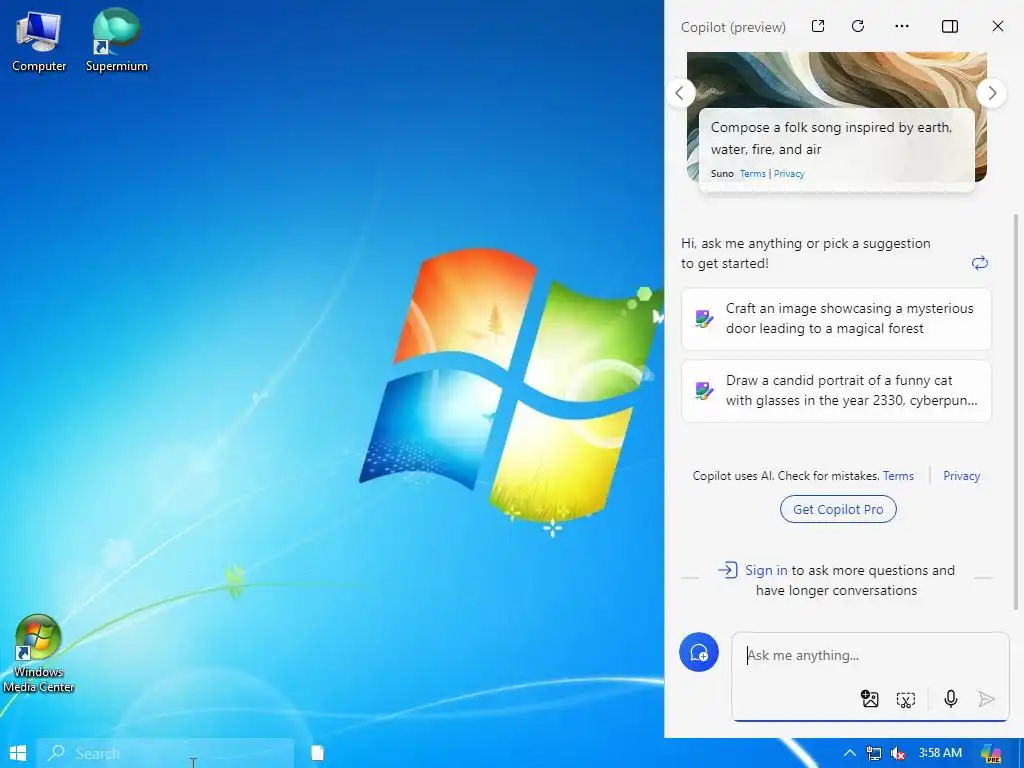The height and width of the screenshot is (768, 1024).
Task: Click the Sign in link
Action: click(x=766, y=570)
